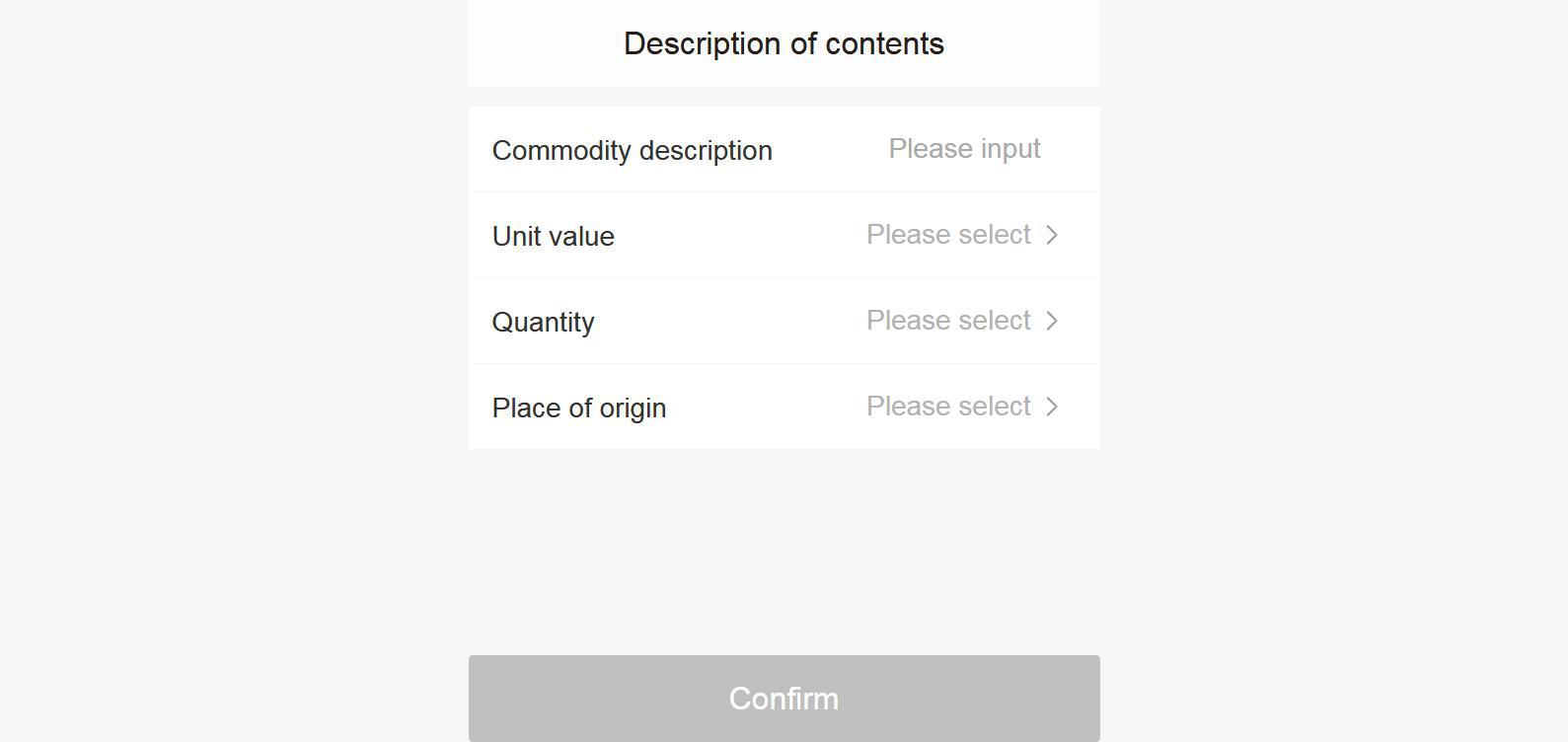
Task: Select the Commodity description label
Action: tap(633, 150)
